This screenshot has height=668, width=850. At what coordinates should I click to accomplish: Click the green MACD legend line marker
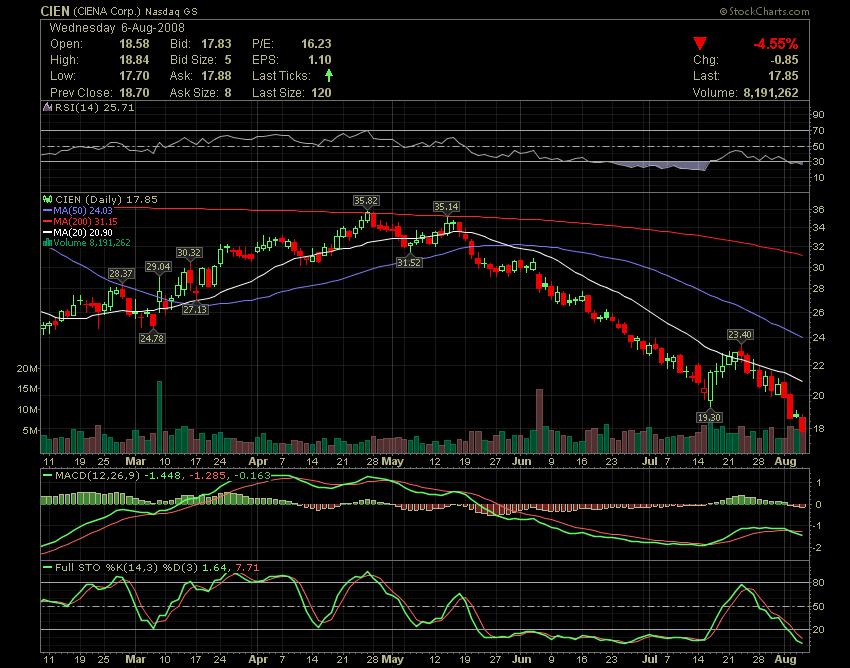coord(47,475)
